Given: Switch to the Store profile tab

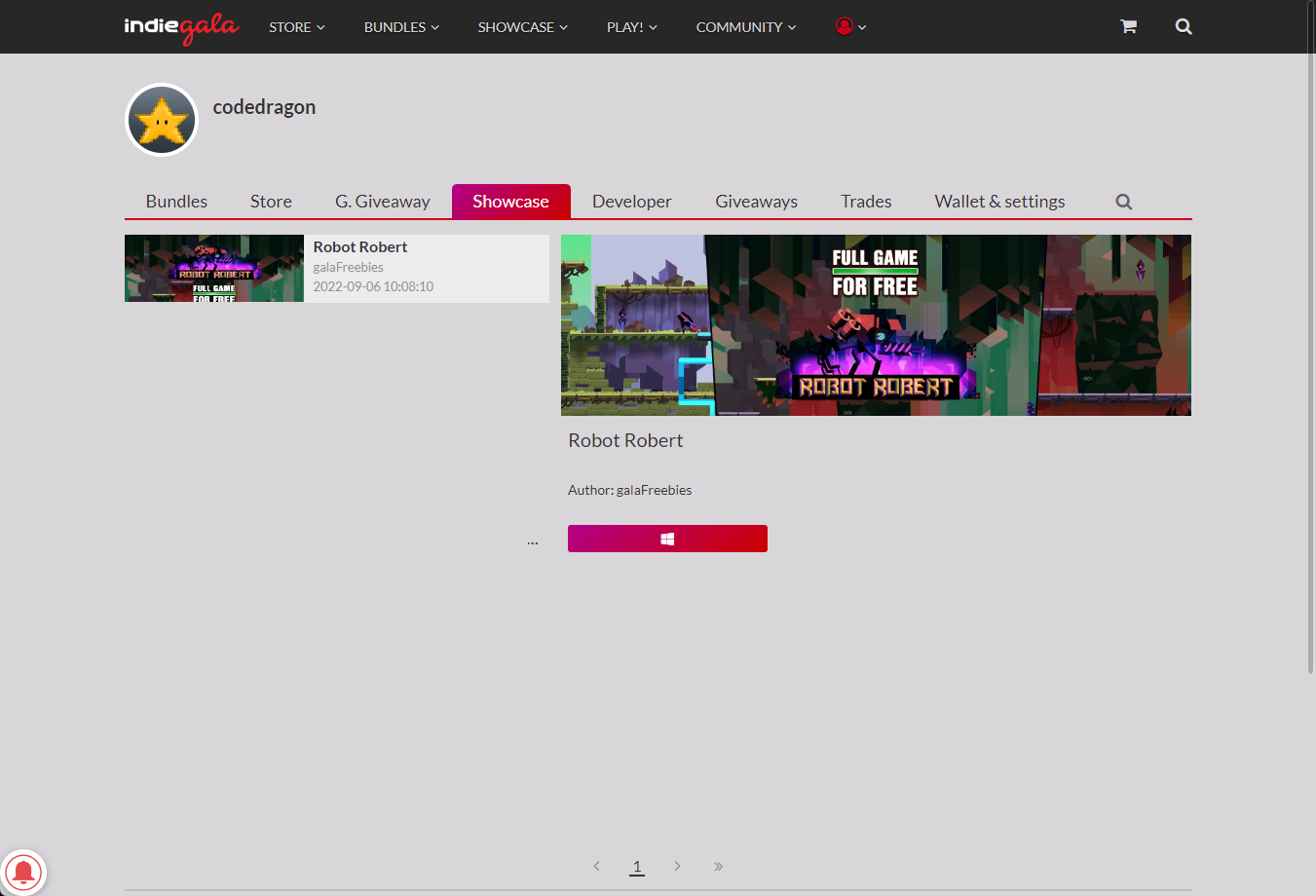Looking at the screenshot, I should (x=271, y=202).
